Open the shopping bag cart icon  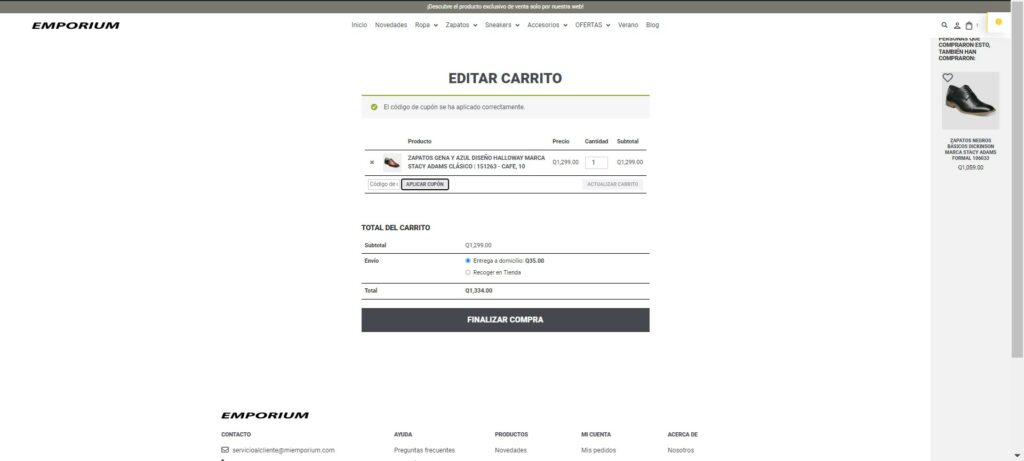point(969,25)
